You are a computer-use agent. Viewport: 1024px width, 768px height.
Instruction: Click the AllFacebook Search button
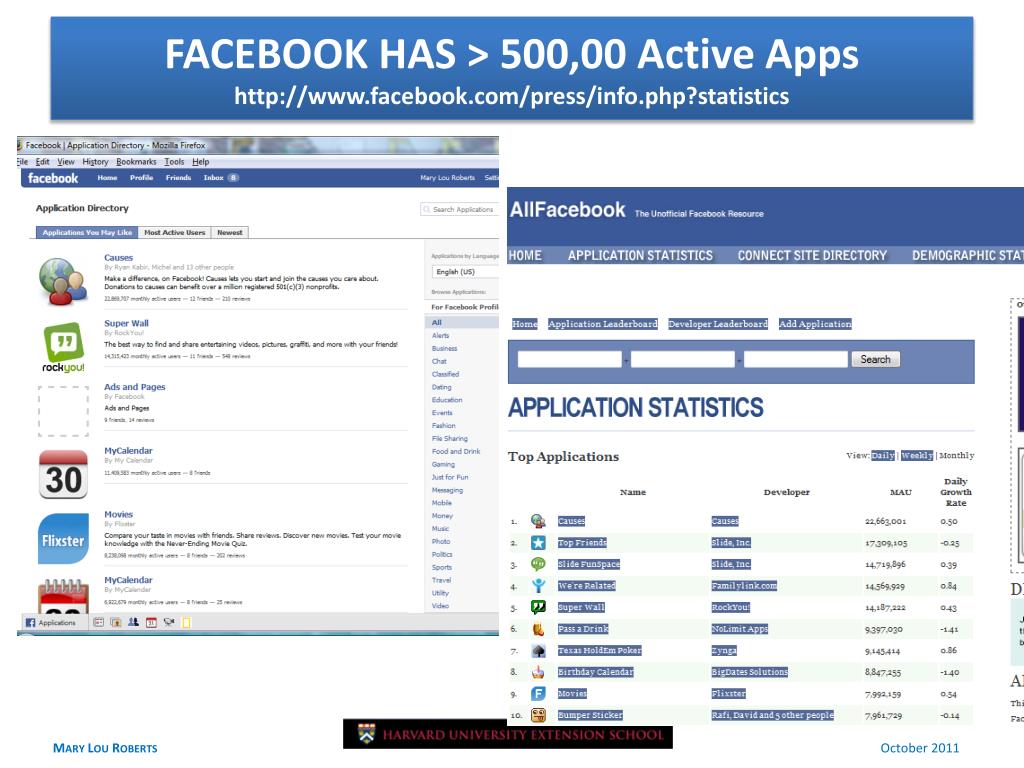pos(875,359)
